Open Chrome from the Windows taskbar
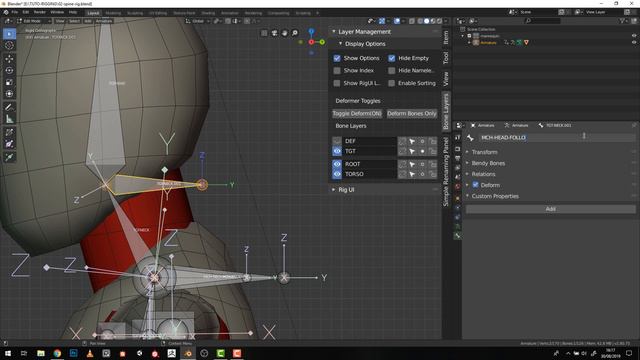This screenshot has height=360, width=640. (x=57, y=353)
